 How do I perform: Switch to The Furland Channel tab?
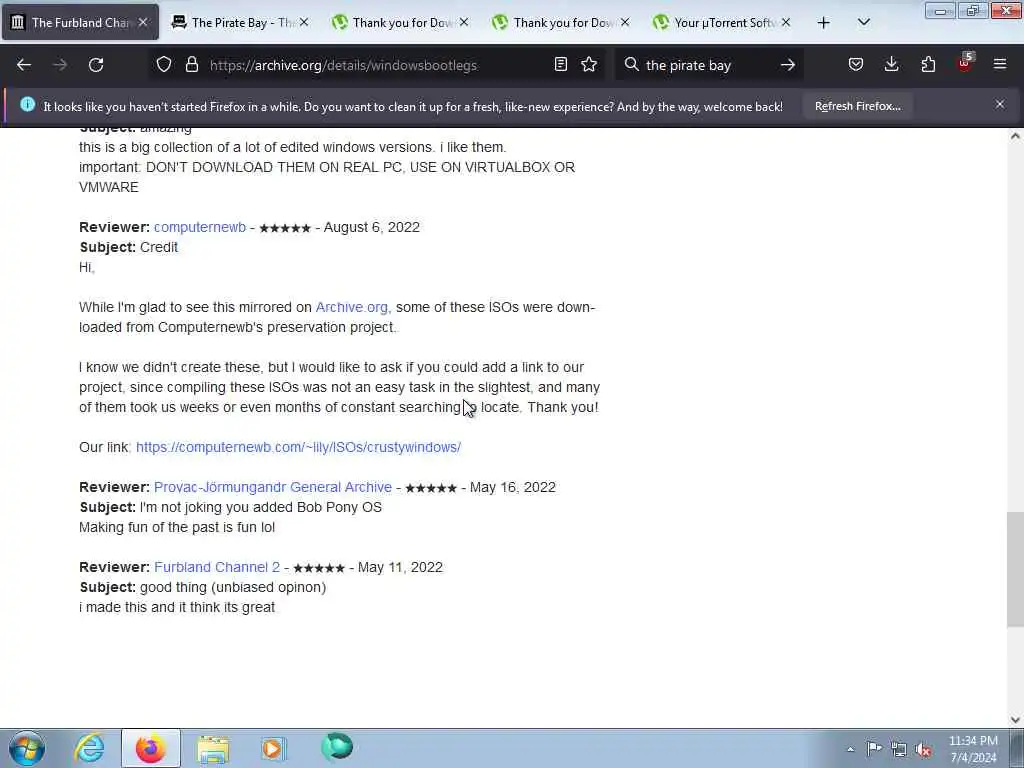tap(80, 23)
